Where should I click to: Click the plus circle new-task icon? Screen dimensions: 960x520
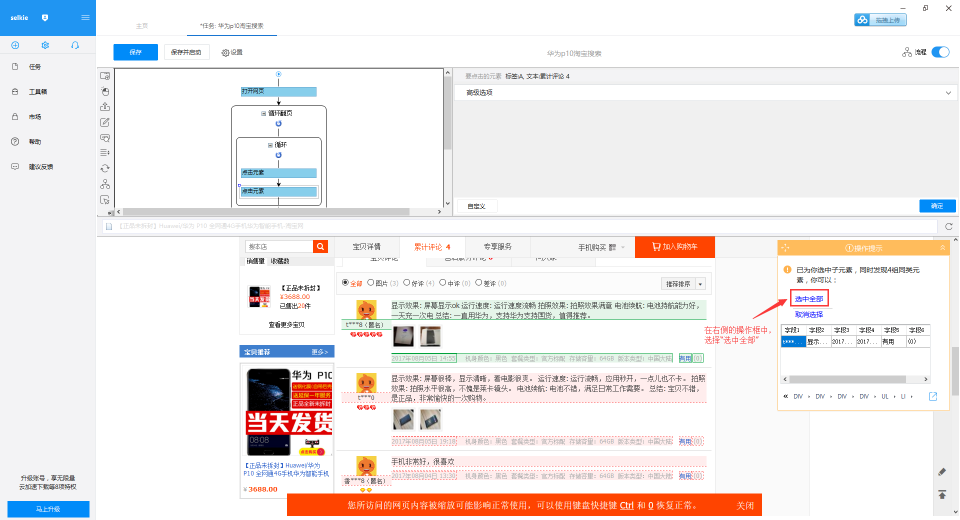click(15, 45)
